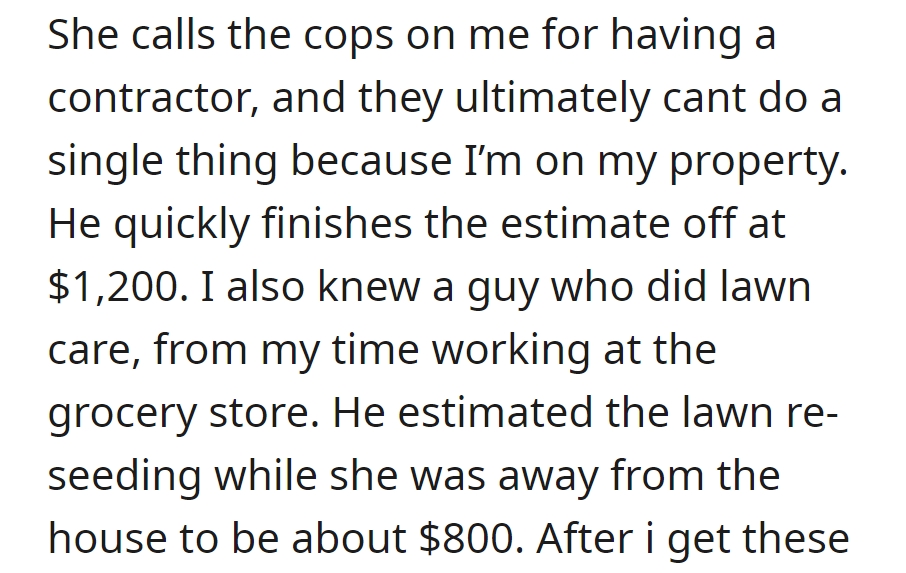Image resolution: width=906 pixels, height=573 pixels.
Task: Click the word "ultimately" in the paragraph
Action: pyautogui.click(x=552, y=98)
